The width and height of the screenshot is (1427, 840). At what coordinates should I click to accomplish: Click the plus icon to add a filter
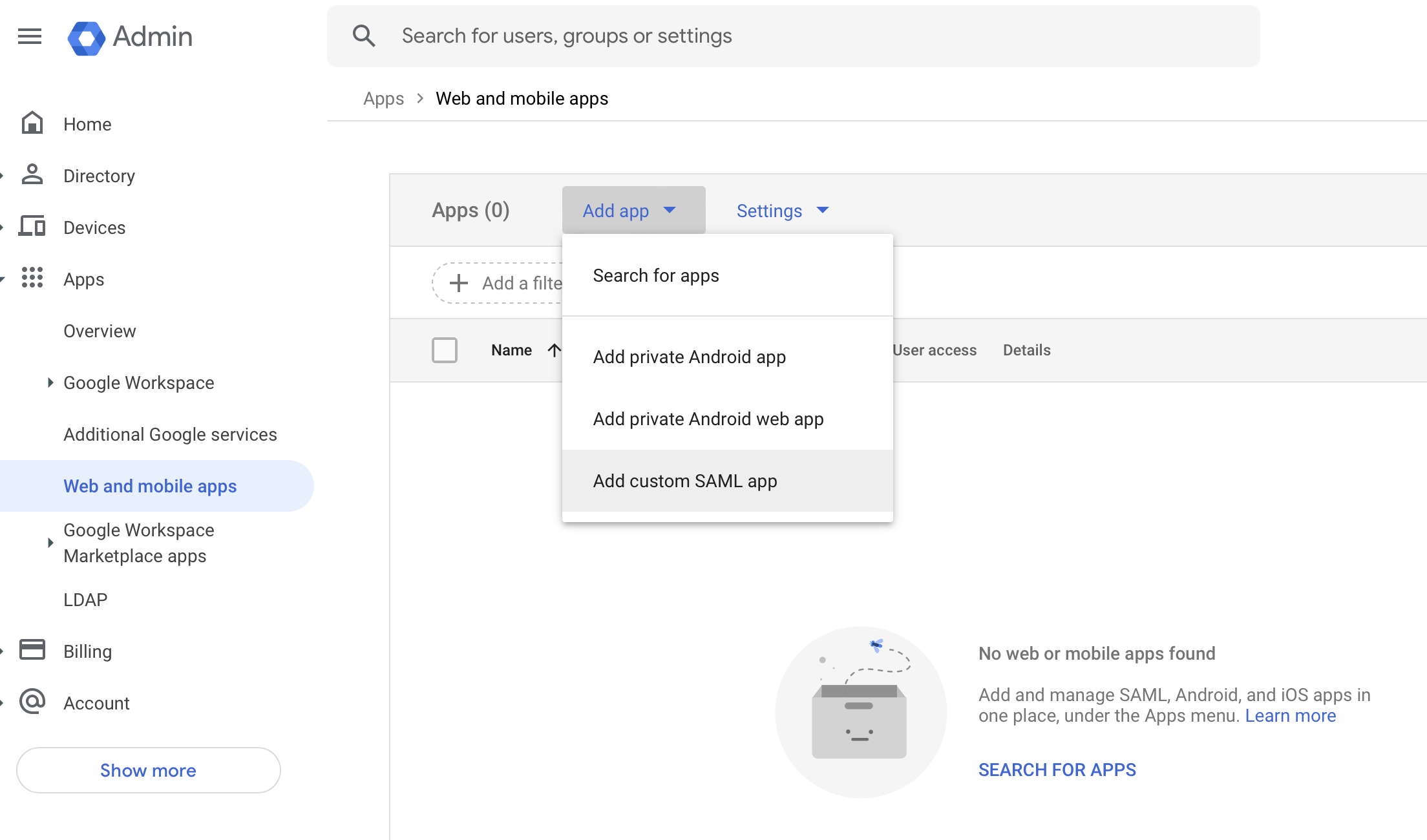pyautogui.click(x=459, y=283)
